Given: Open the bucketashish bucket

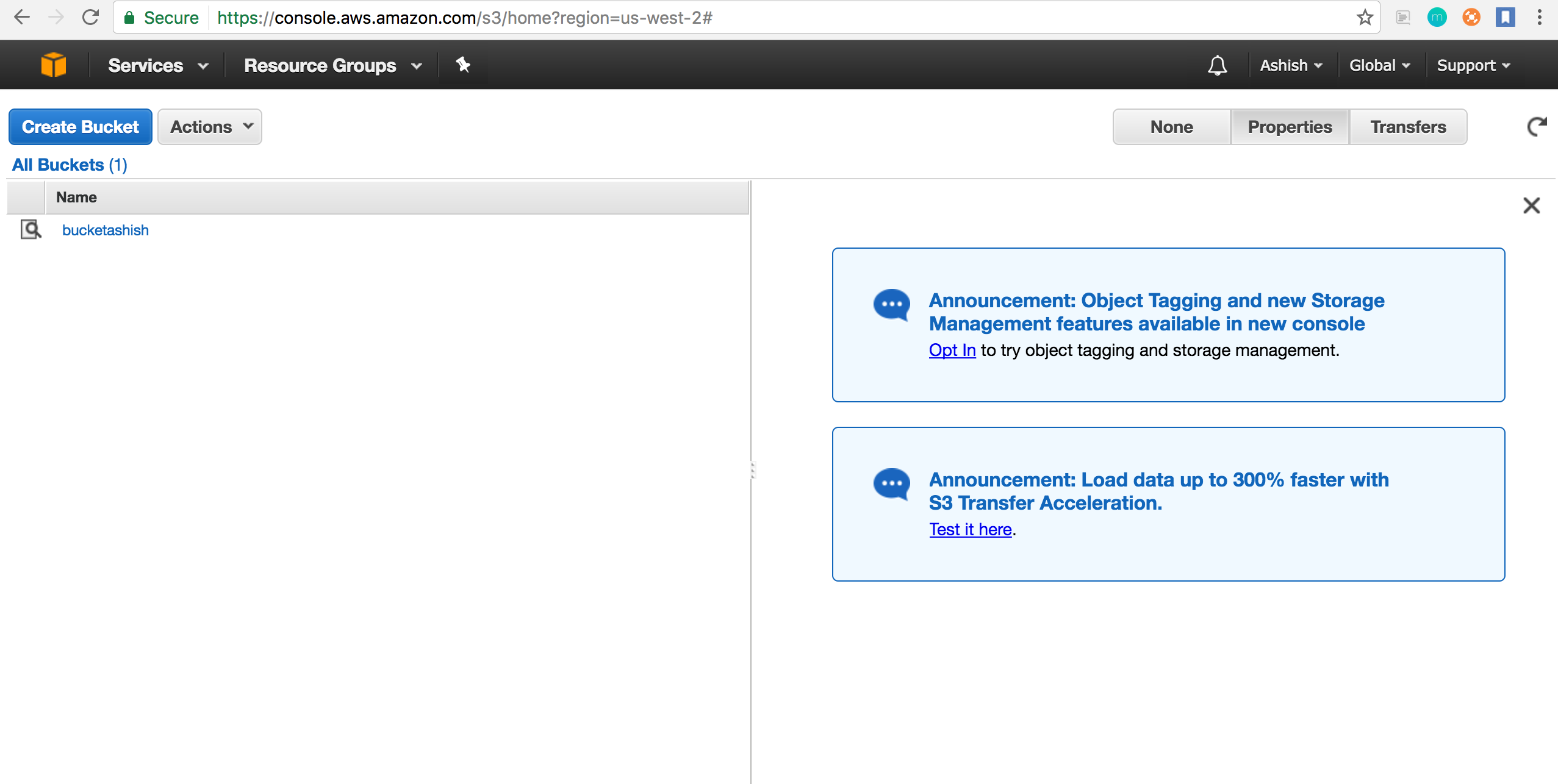Looking at the screenshot, I should pos(106,230).
